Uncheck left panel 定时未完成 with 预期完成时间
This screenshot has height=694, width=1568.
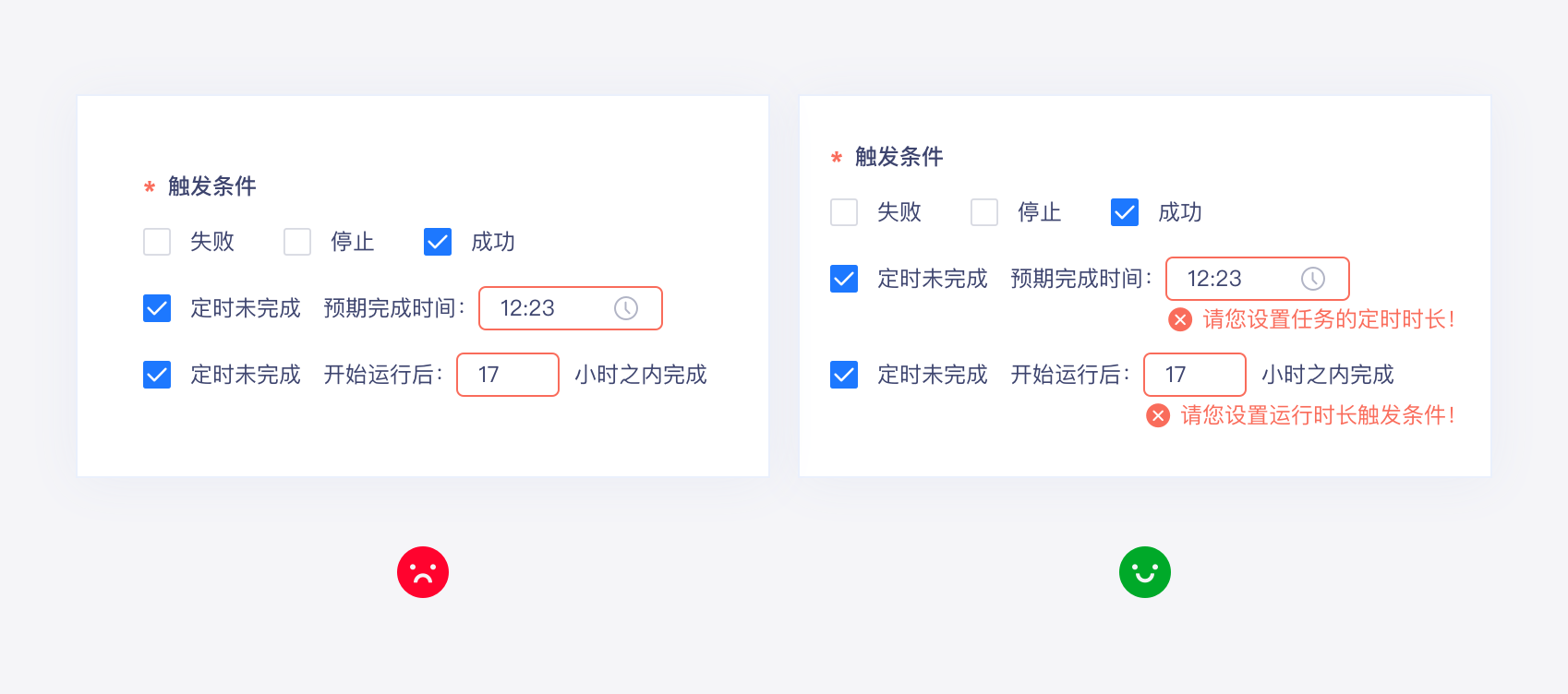(157, 308)
